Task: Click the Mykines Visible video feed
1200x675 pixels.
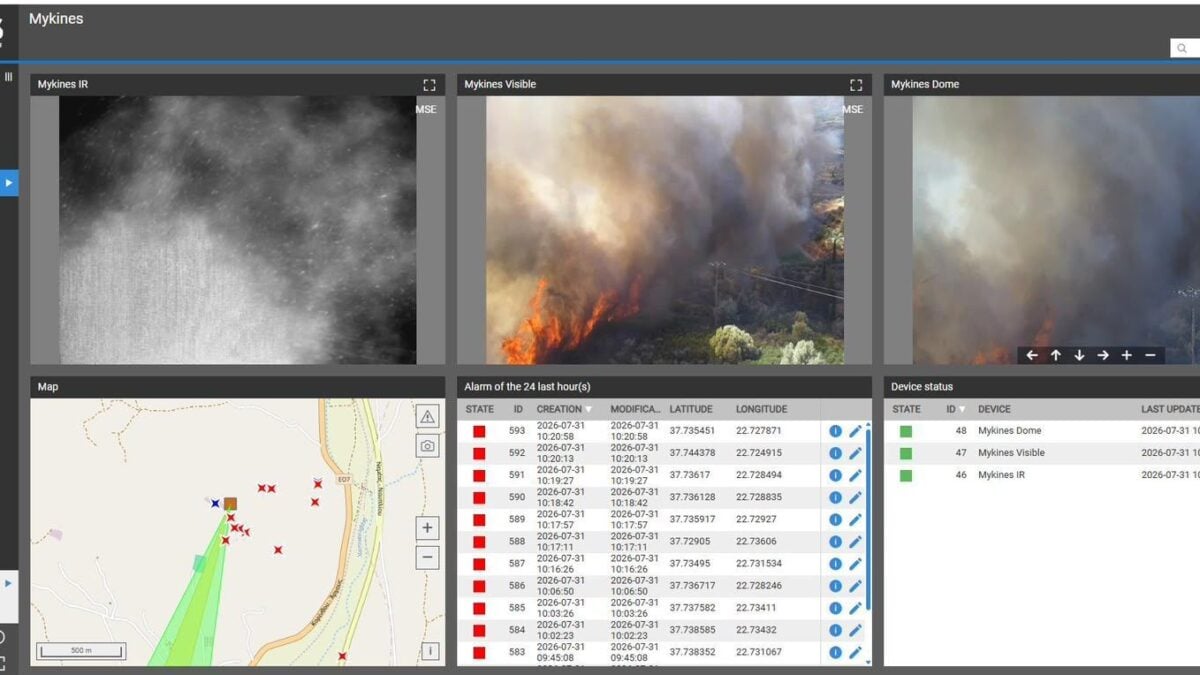Action: [665, 230]
